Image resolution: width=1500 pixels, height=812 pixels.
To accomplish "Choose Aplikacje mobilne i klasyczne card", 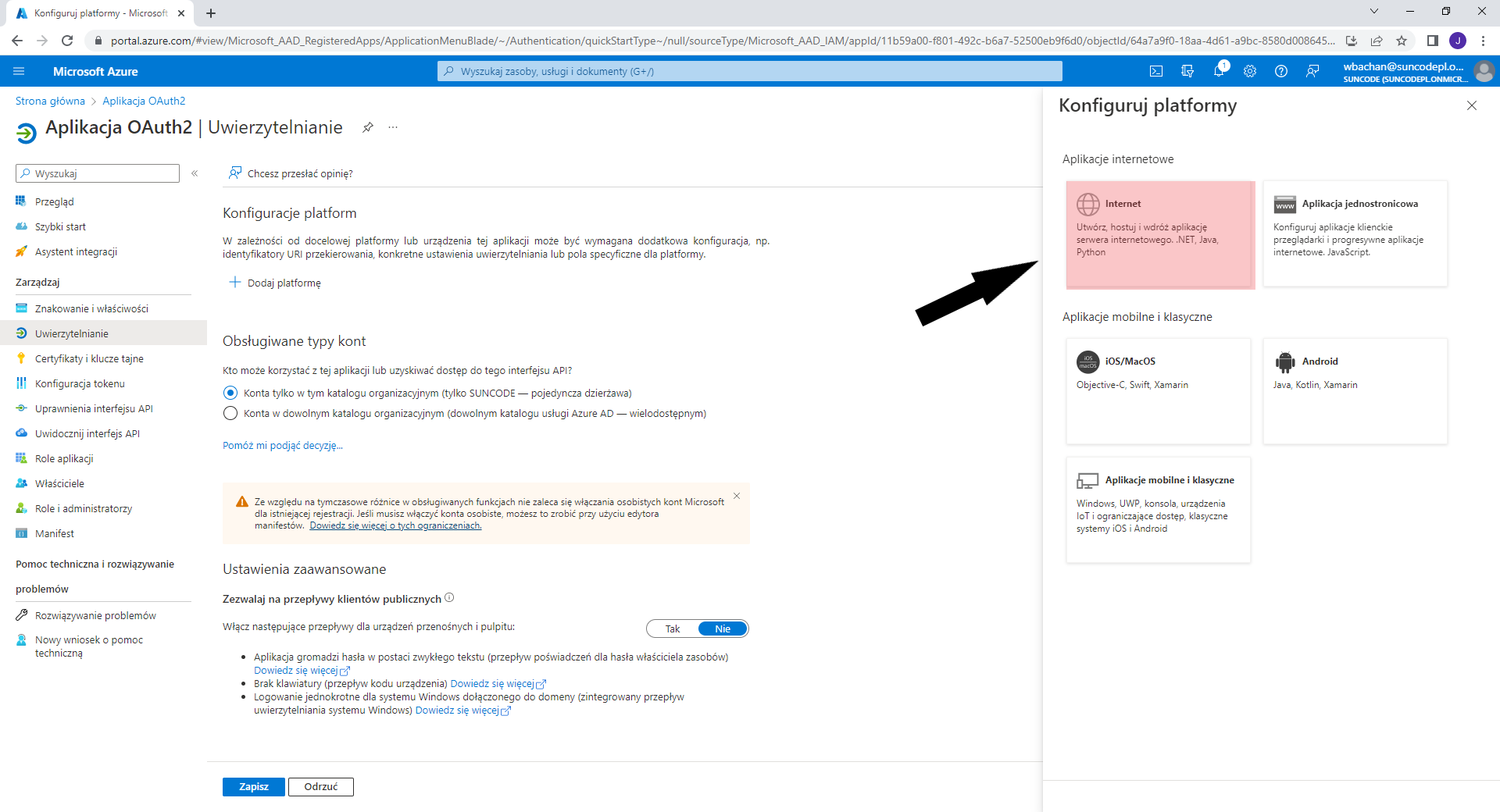I will click(x=1159, y=510).
